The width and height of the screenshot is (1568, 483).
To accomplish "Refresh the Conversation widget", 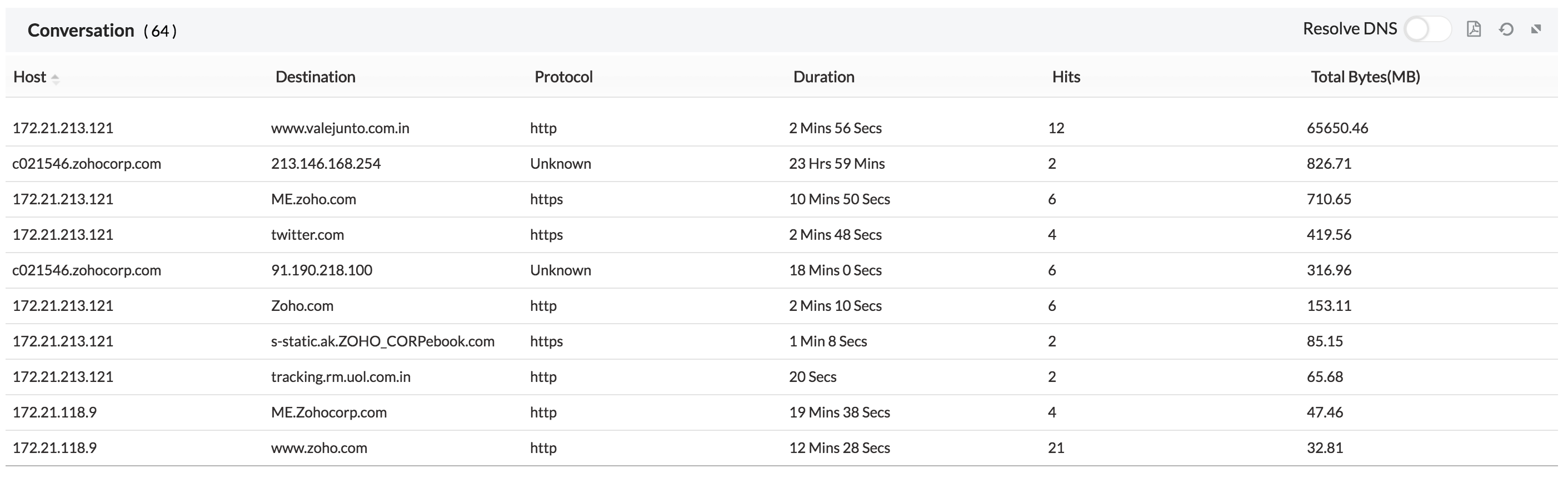I will click(1506, 29).
